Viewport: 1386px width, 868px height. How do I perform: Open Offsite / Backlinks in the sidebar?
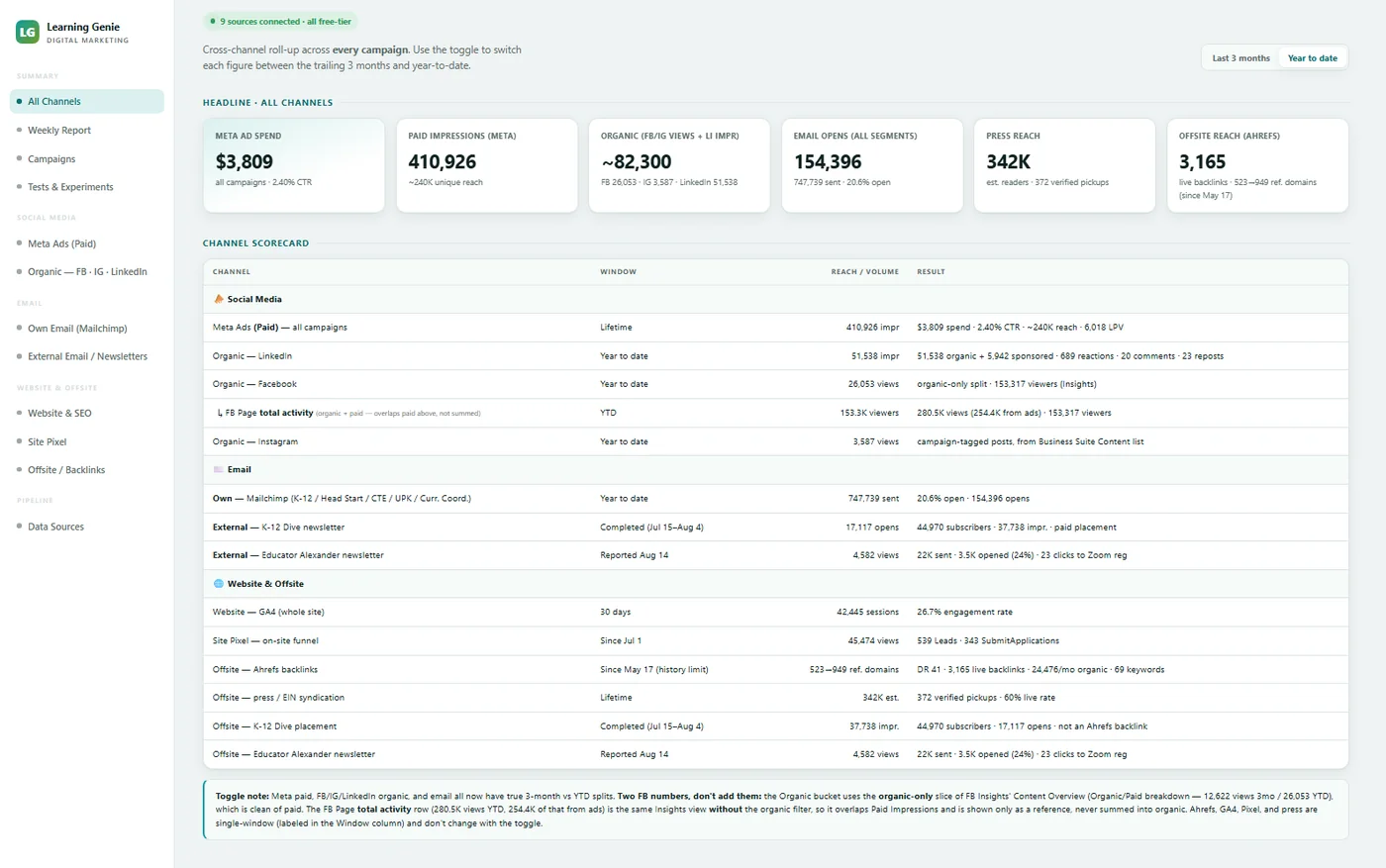click(87, 470)
